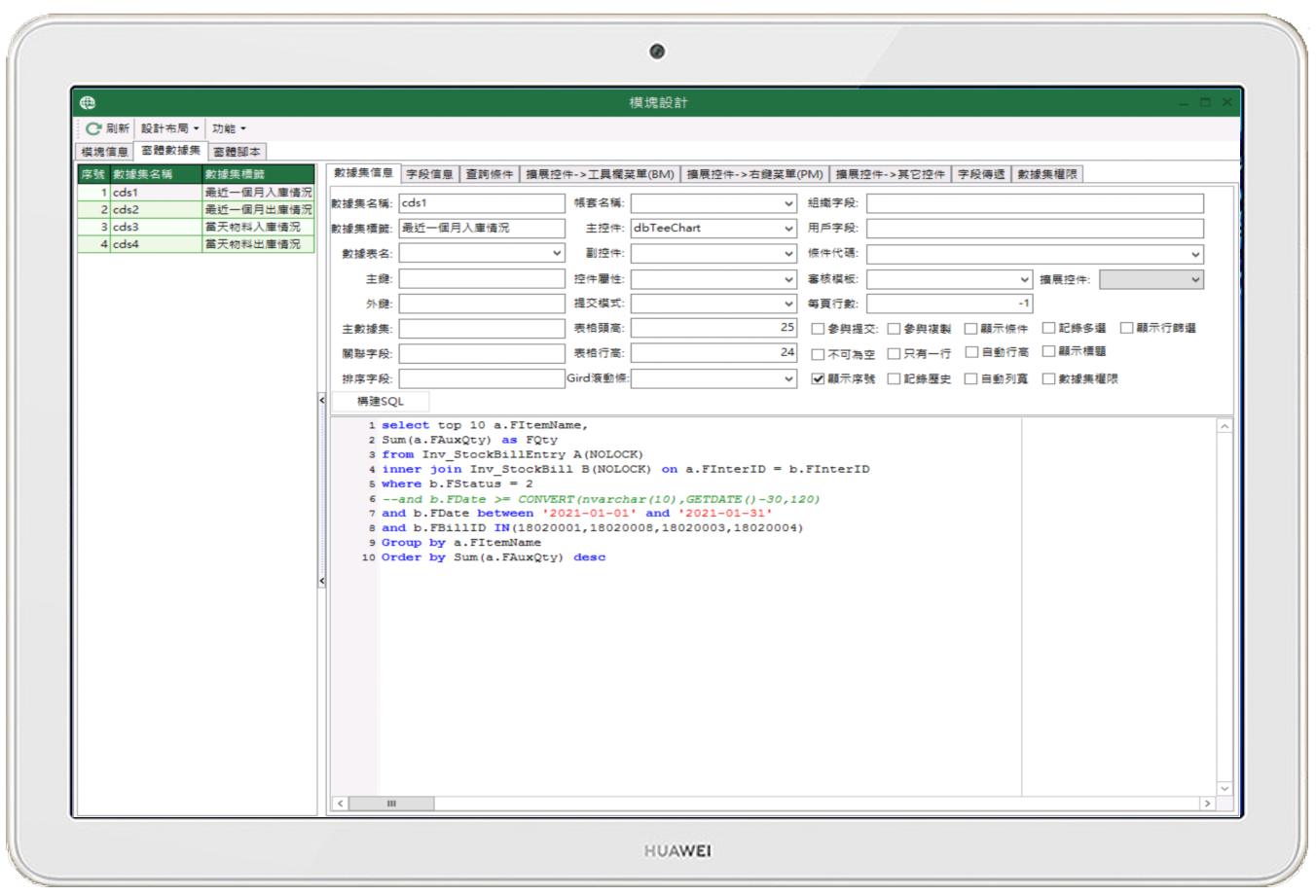Enable the 自動行高 checkbox
The height and width of the screenshot is (896, 1316).
(x=970, y=352)
